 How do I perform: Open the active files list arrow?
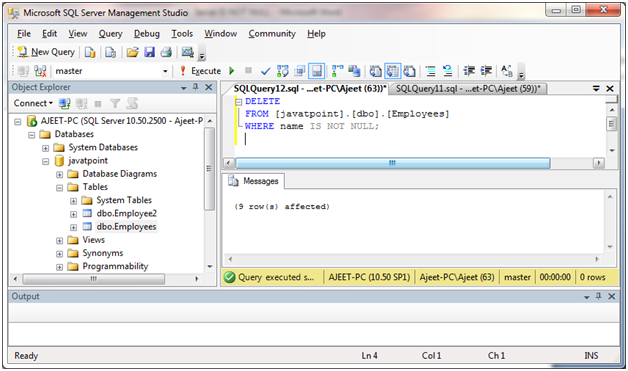tap(596, 89)
